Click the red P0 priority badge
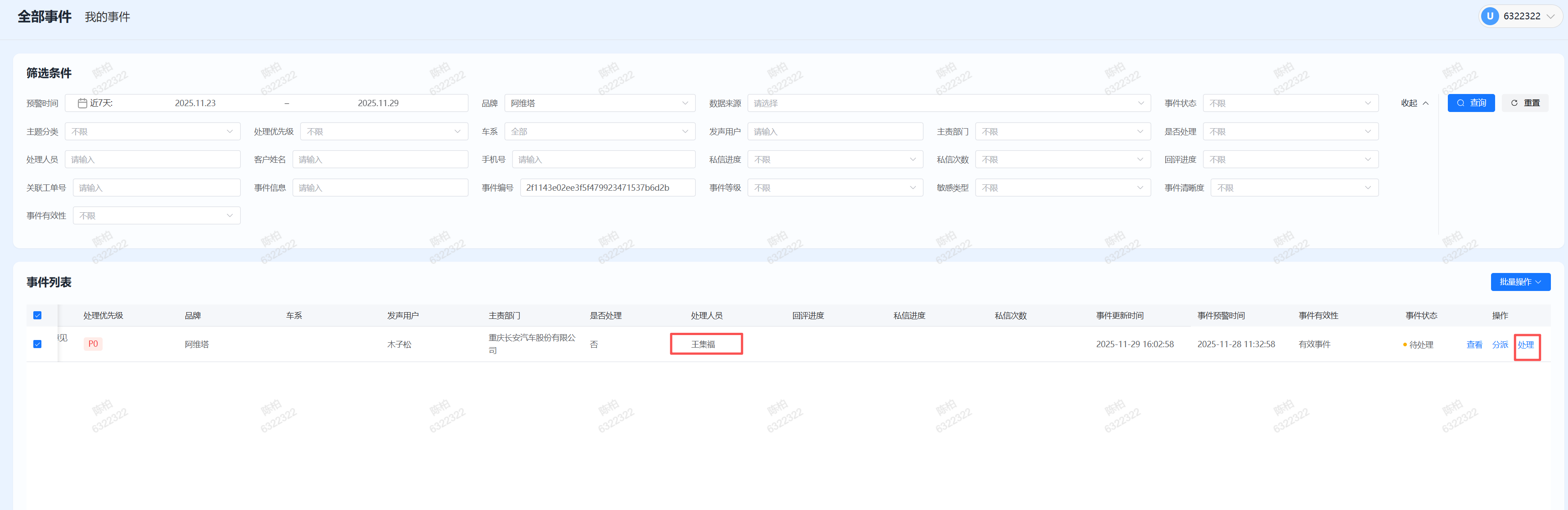 coord(93,344)
